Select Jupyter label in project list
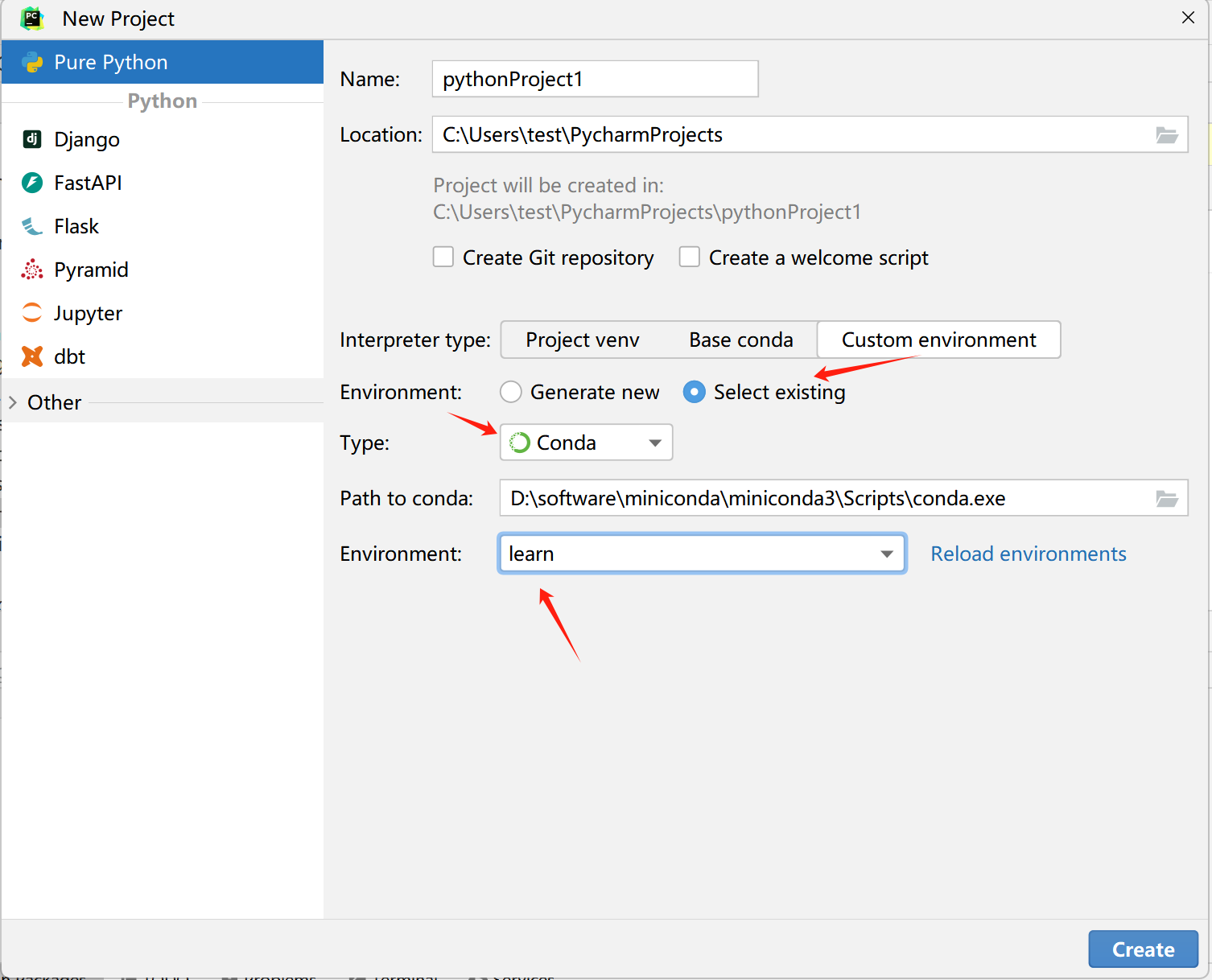 point(88,314)
